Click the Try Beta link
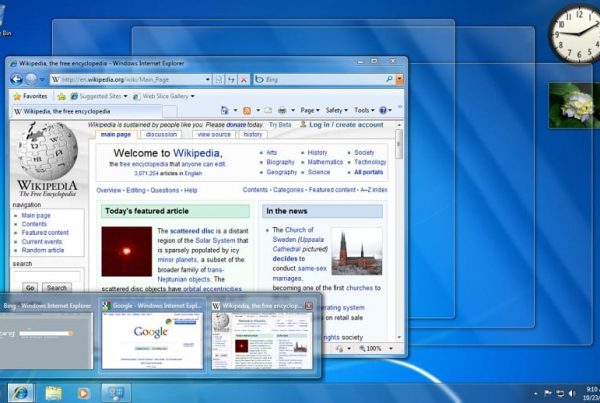 [280, 125]
